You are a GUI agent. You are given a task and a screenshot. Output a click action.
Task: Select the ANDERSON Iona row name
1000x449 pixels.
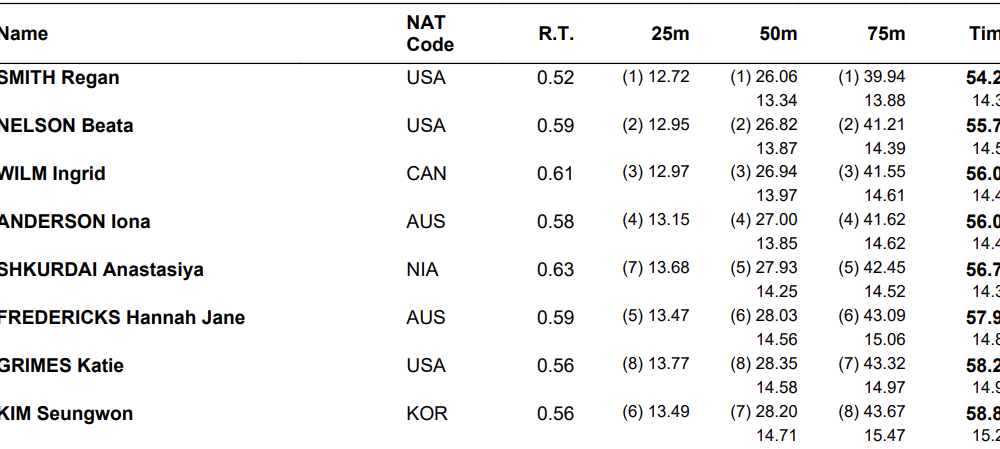[75, 222]
